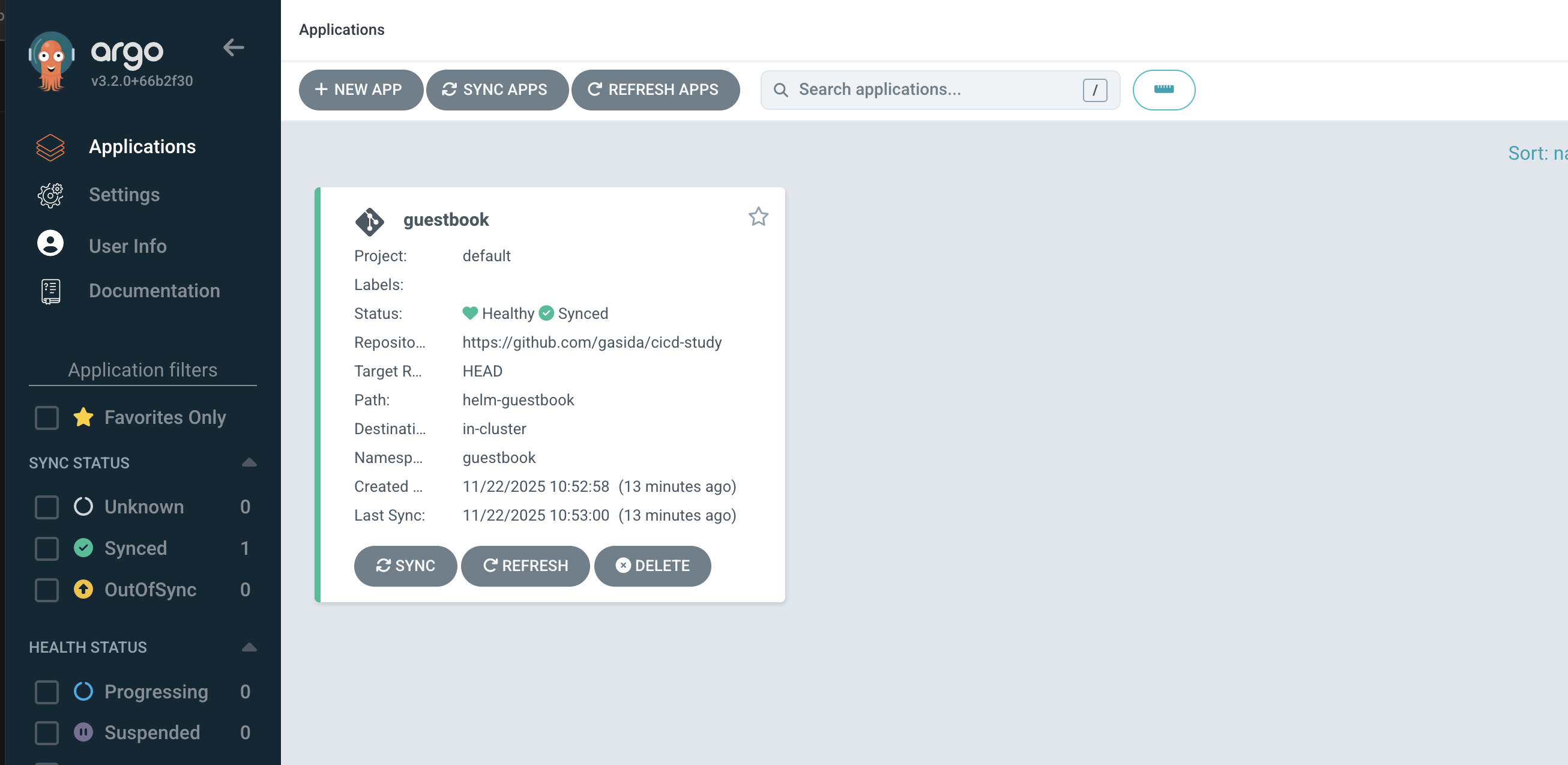This screenshot has width=1568, height=765.
Task: Check the Synced sync status filter
Action: (x=47, y=548)
